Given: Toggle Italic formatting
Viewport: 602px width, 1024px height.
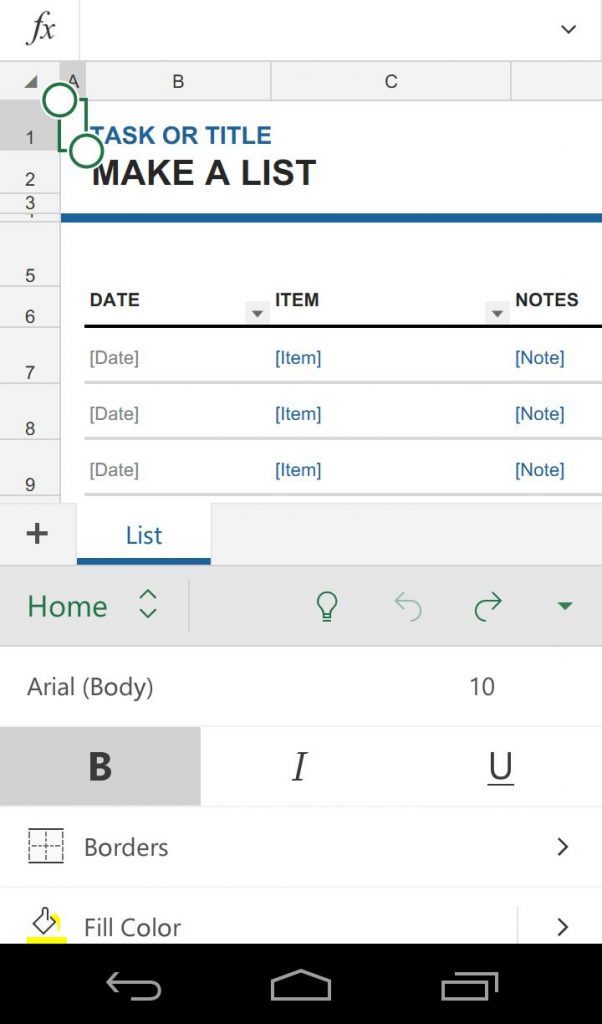Looking at the screenshot, I should (x=300, y=766).
